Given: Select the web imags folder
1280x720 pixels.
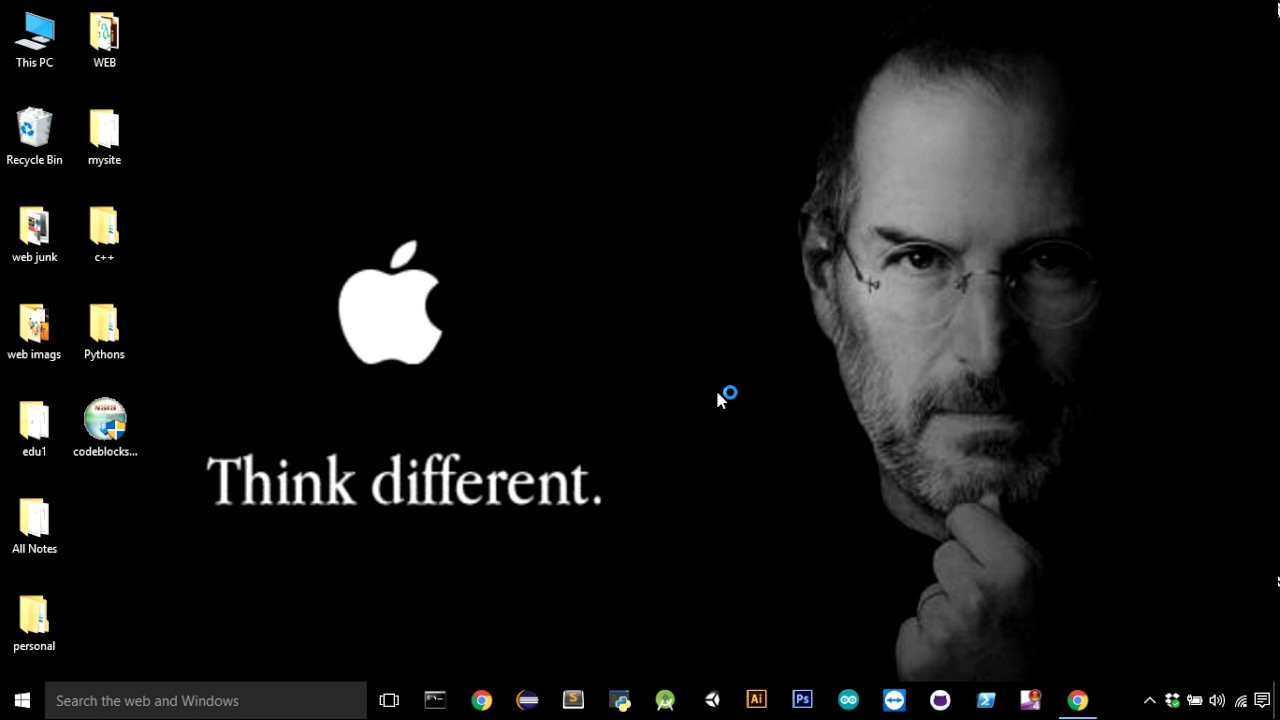Looking at the screenshot, I should click(34, 331).
